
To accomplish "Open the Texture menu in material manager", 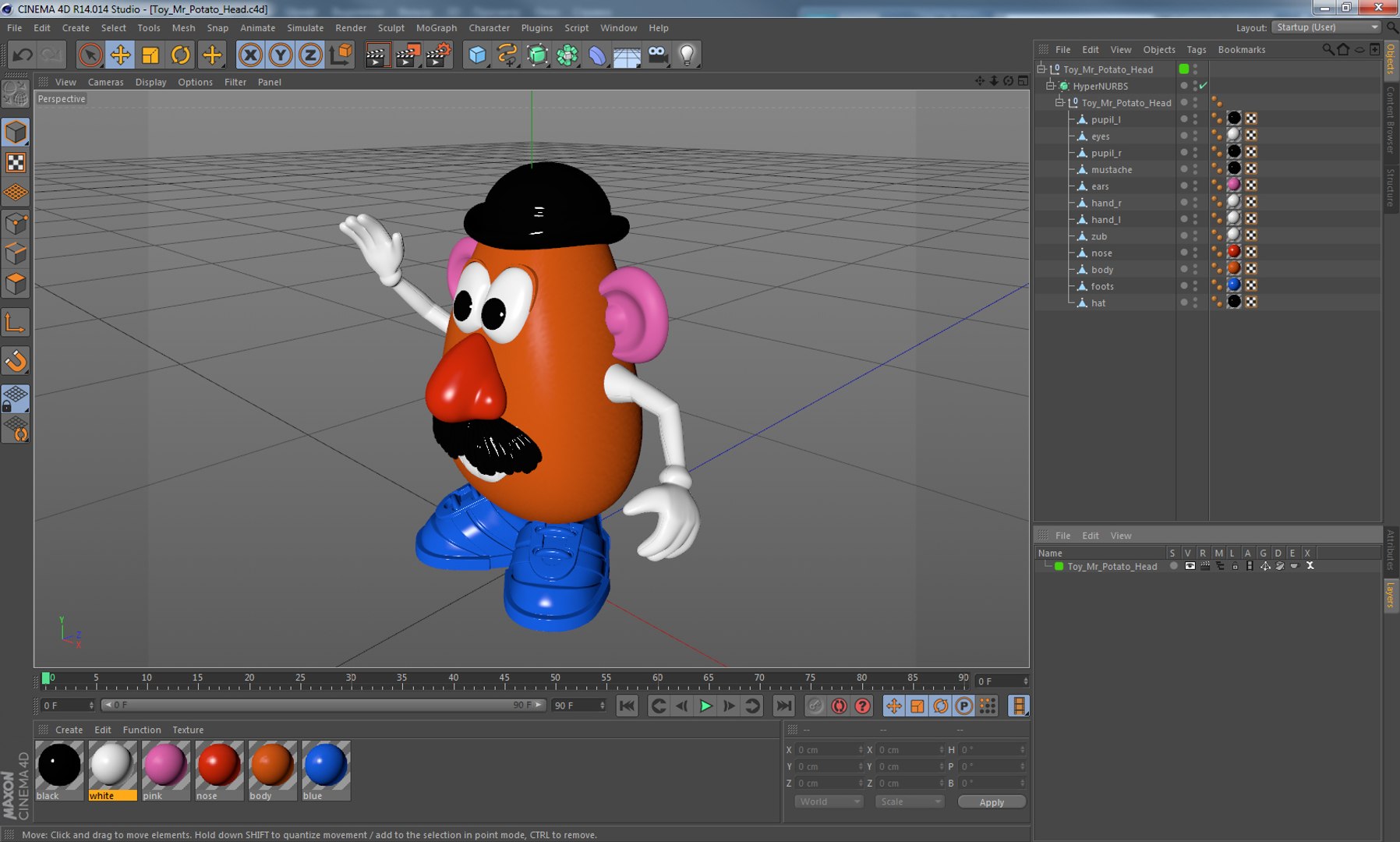I will tap(188, 730).
